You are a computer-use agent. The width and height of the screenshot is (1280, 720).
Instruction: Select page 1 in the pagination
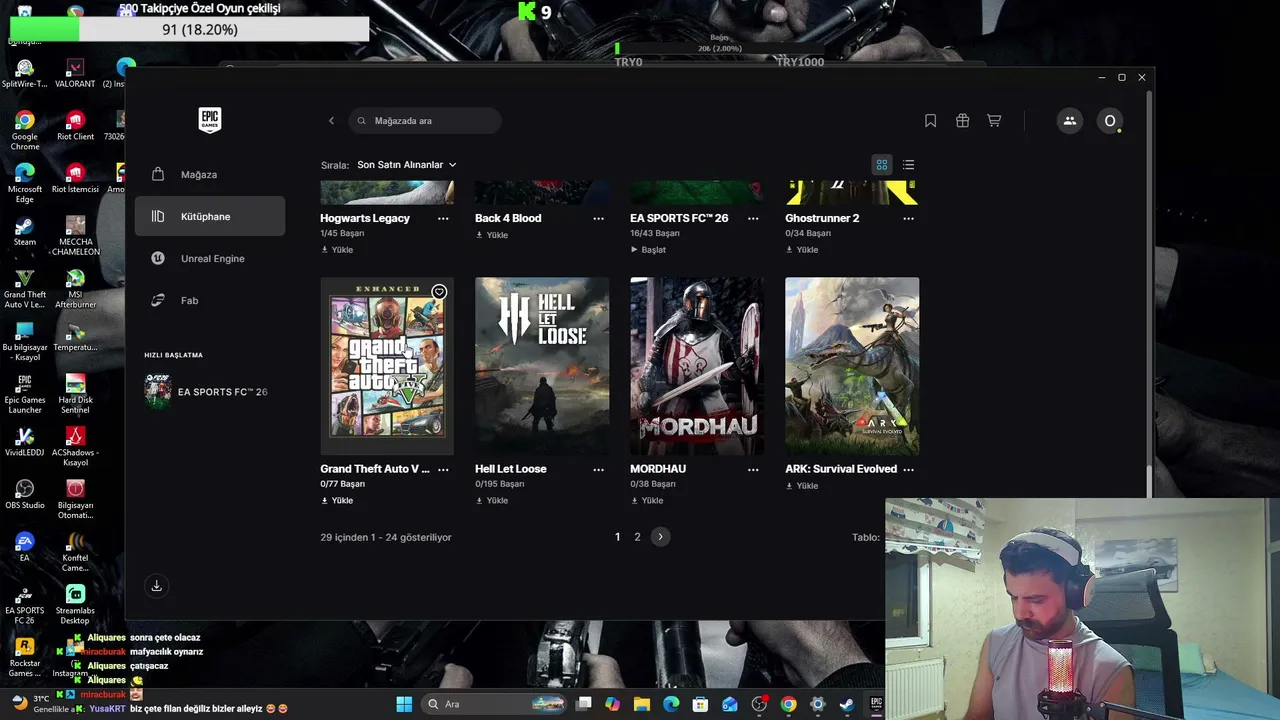coord(617,537)
